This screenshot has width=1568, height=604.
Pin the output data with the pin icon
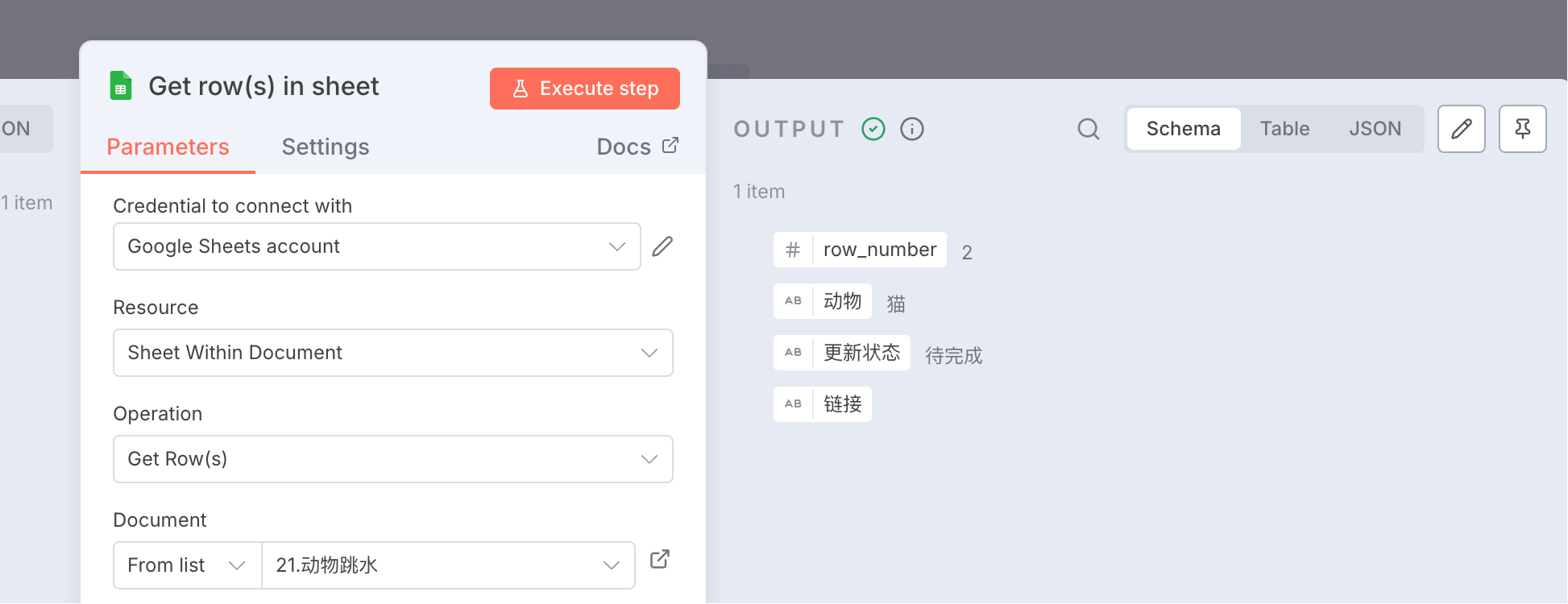(x=1523, y=129)
